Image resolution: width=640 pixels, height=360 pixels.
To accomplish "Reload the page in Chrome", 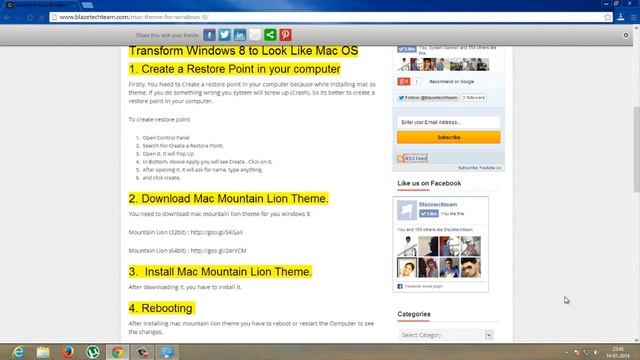I will [30, 18].
